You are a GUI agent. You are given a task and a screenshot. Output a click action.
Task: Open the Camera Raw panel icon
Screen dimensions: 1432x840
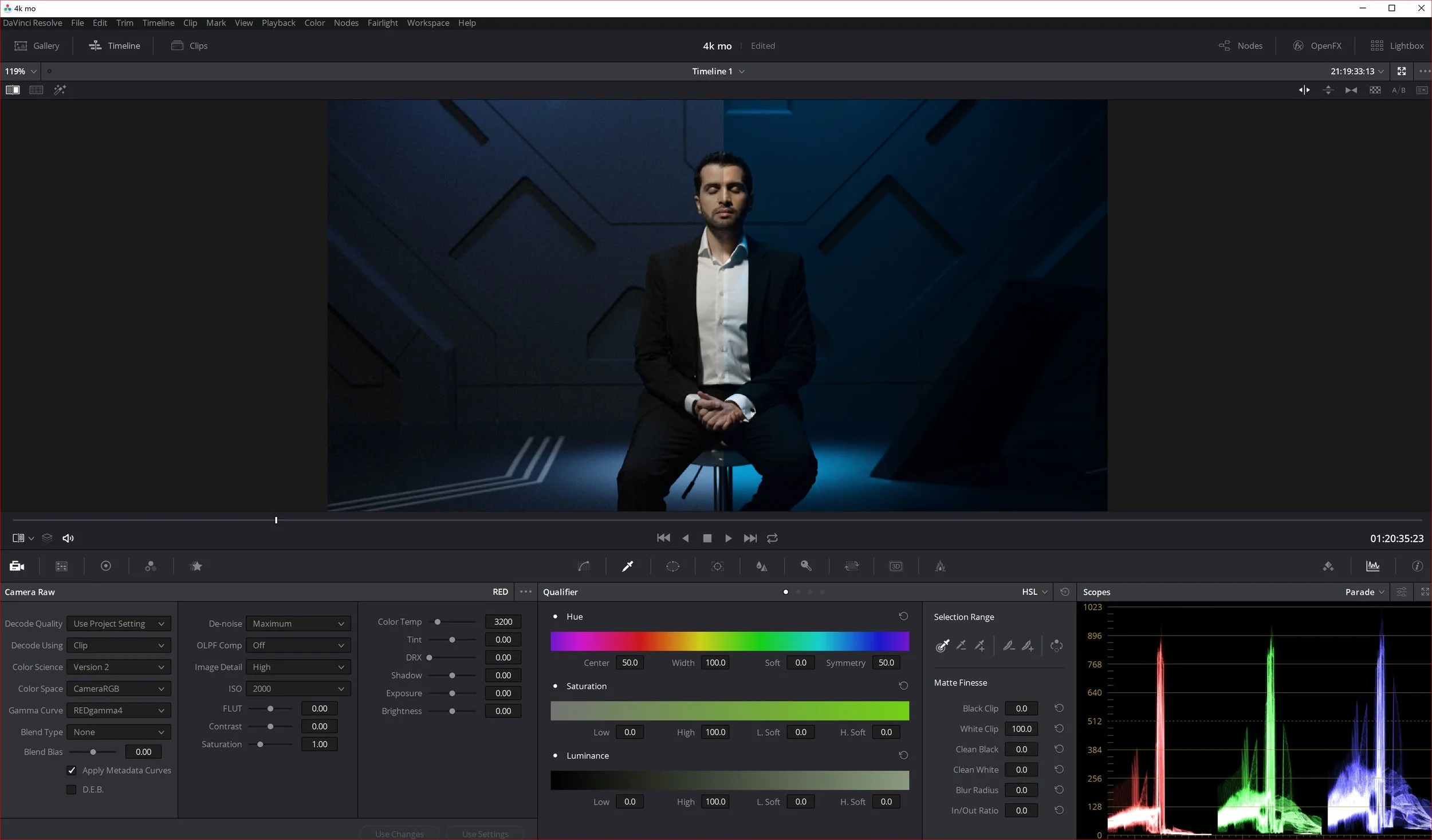coord(17,566)
